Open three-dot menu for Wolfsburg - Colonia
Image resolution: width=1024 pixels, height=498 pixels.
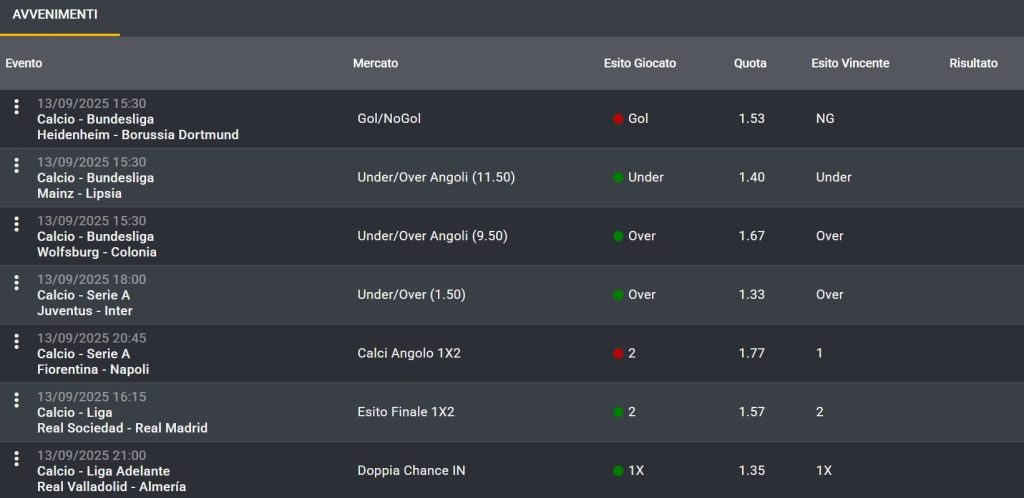coord(16,224)
